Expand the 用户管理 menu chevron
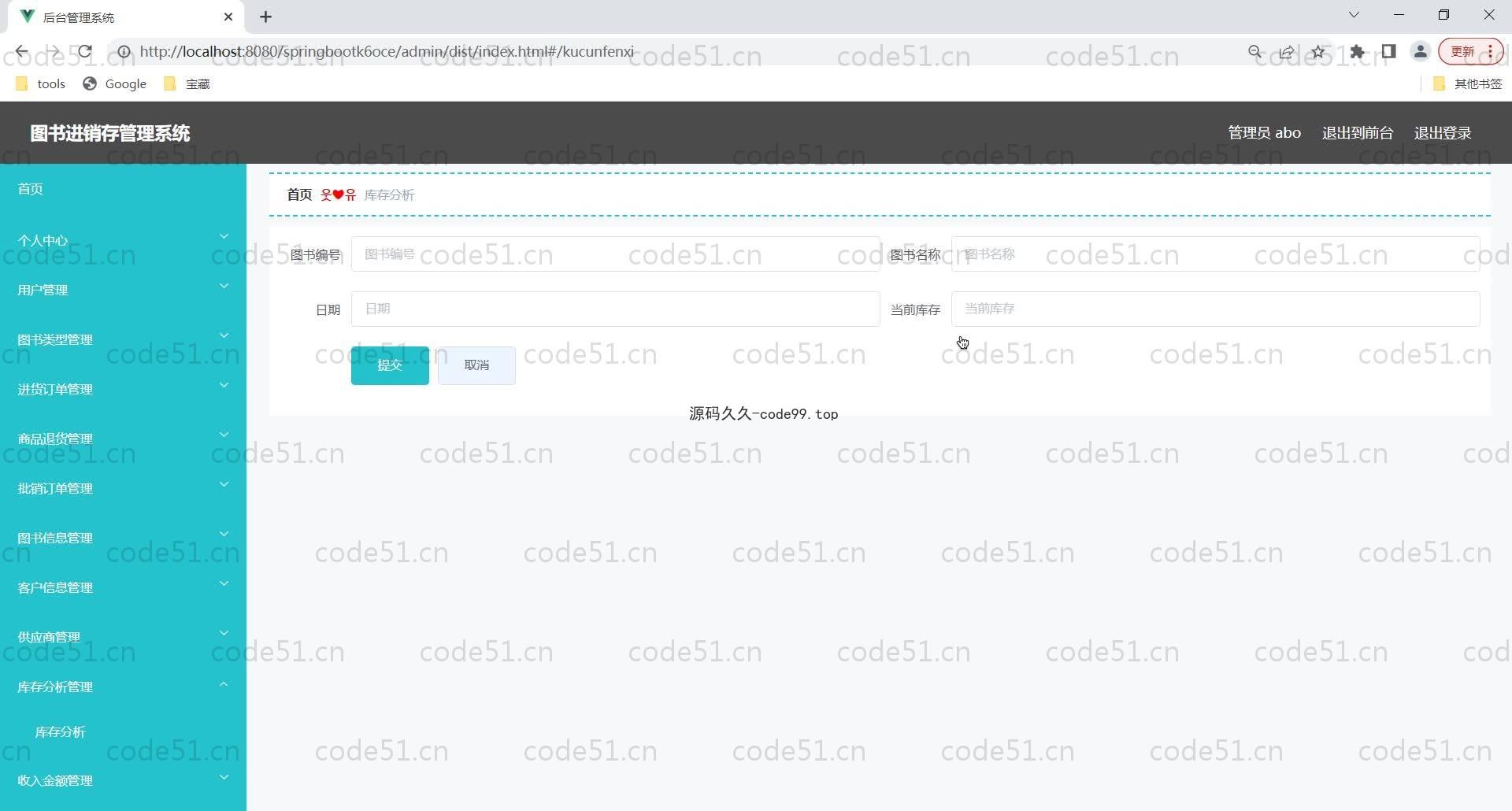The height and width of the screenshot is (811, 1512). pyautogui.click(x=224, y=286)
